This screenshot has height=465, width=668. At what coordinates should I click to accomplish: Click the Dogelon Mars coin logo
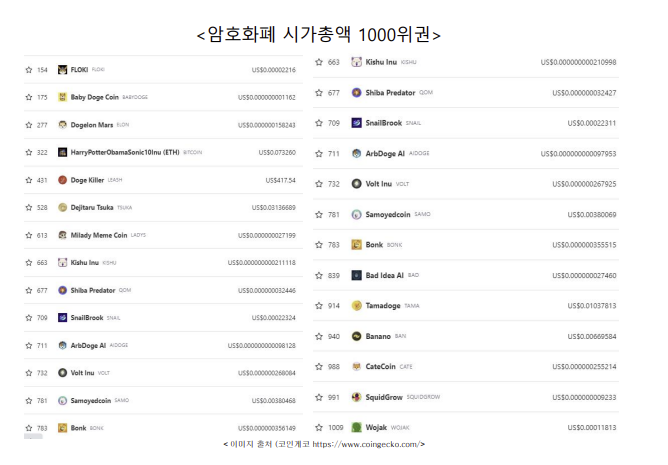(63, 125)
